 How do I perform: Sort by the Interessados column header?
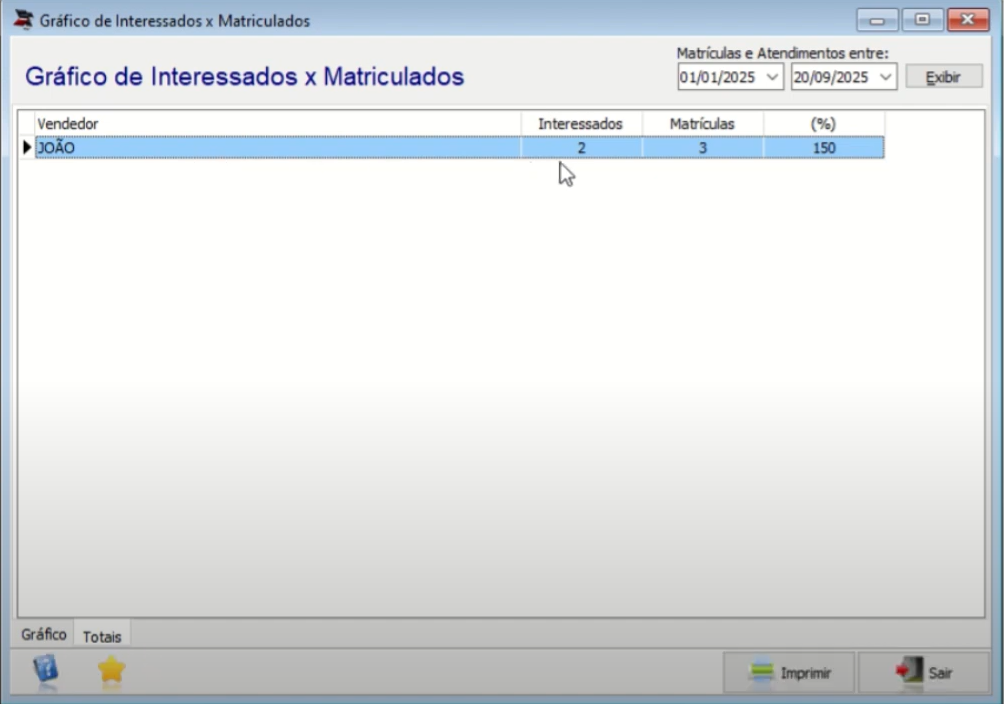(581, 124)
